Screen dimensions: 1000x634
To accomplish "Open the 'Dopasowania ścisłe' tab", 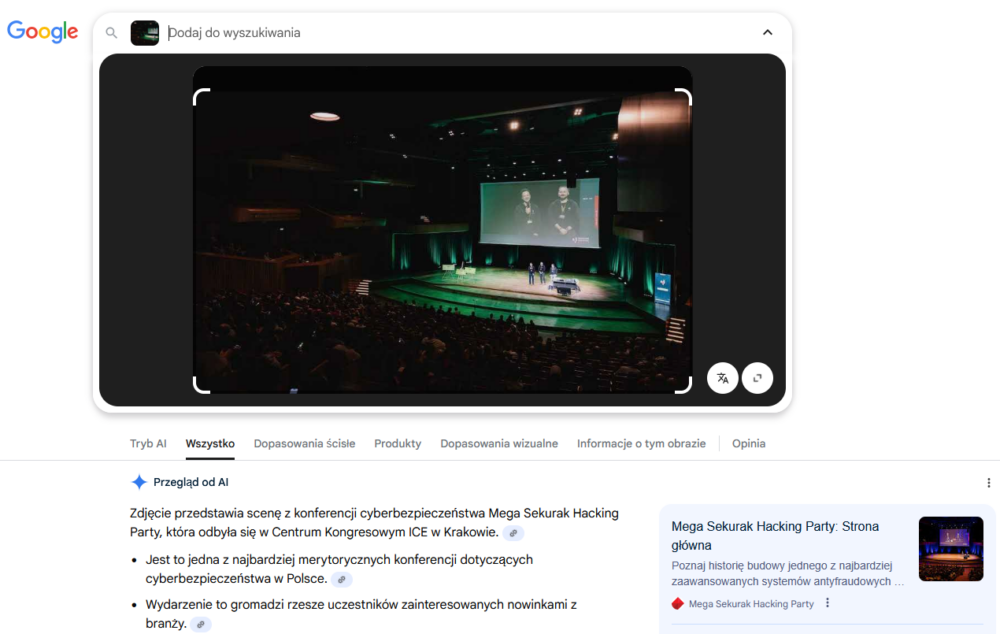I will [304, 444].
